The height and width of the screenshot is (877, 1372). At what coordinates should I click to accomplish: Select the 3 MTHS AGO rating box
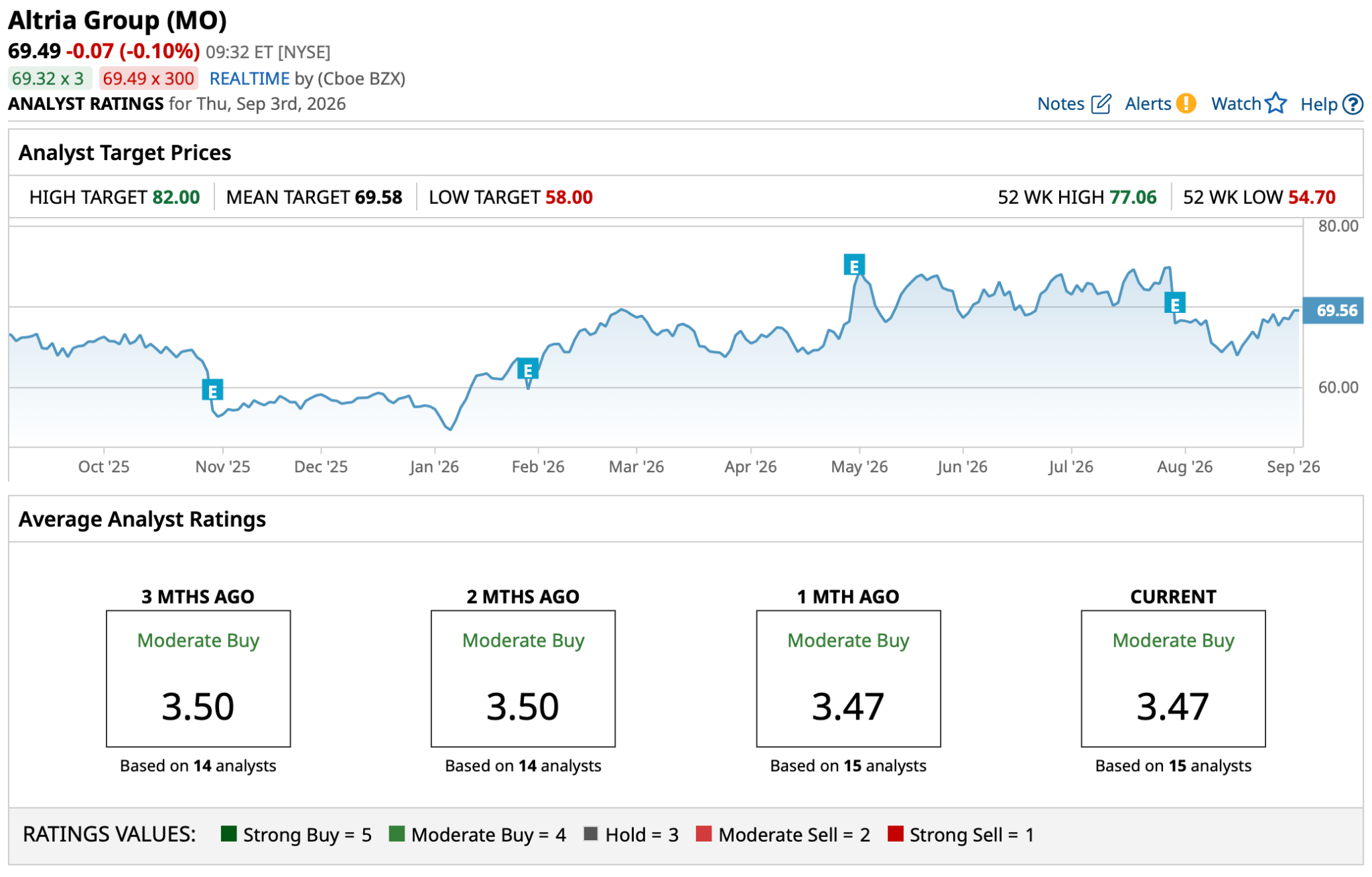[x=198, y=678]
